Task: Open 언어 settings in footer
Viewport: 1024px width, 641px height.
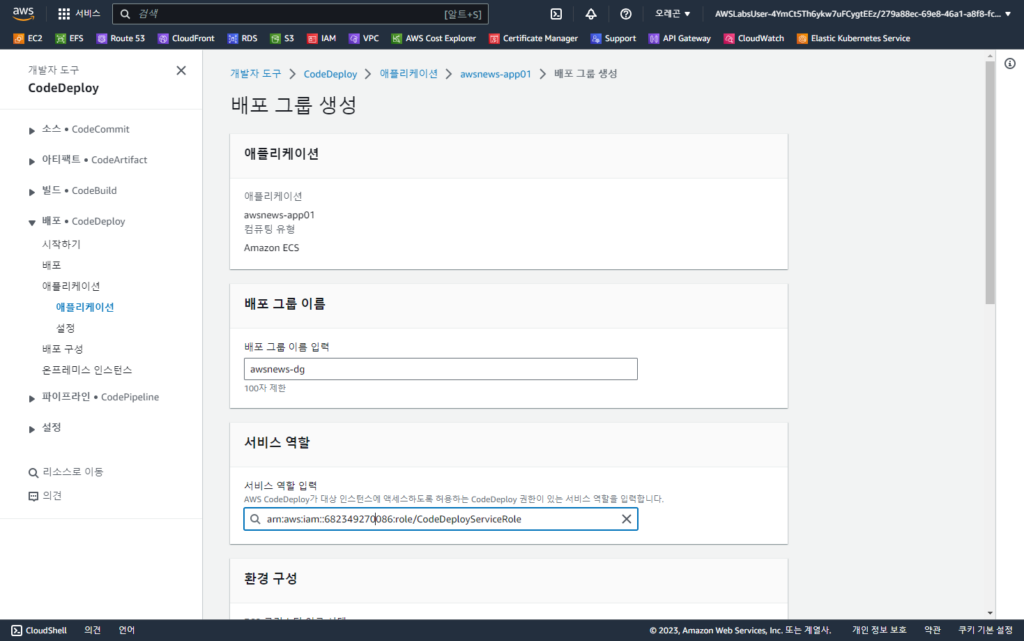Action: (127, 631)
